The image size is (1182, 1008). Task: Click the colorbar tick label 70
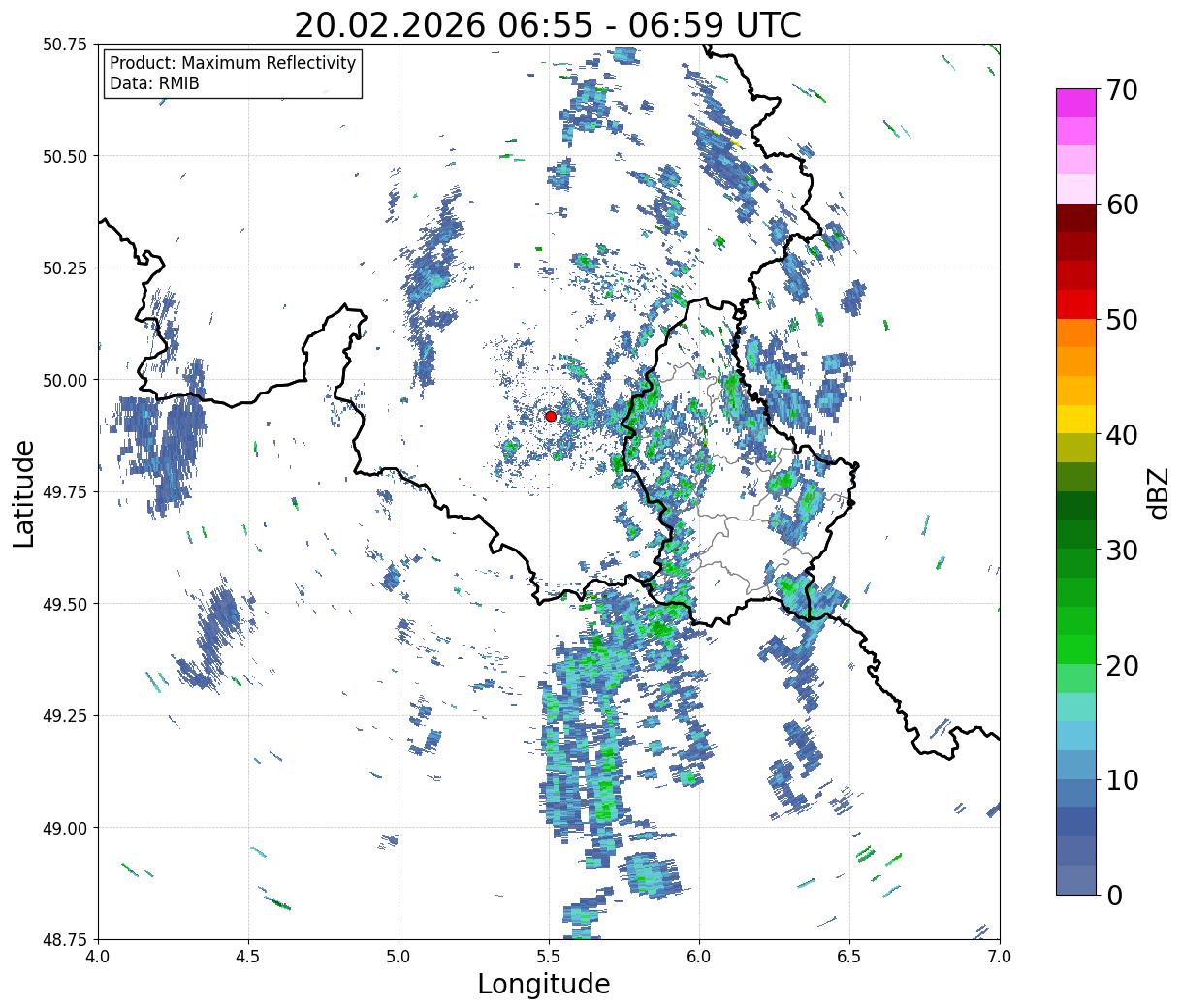click(x=1122, y=90)
